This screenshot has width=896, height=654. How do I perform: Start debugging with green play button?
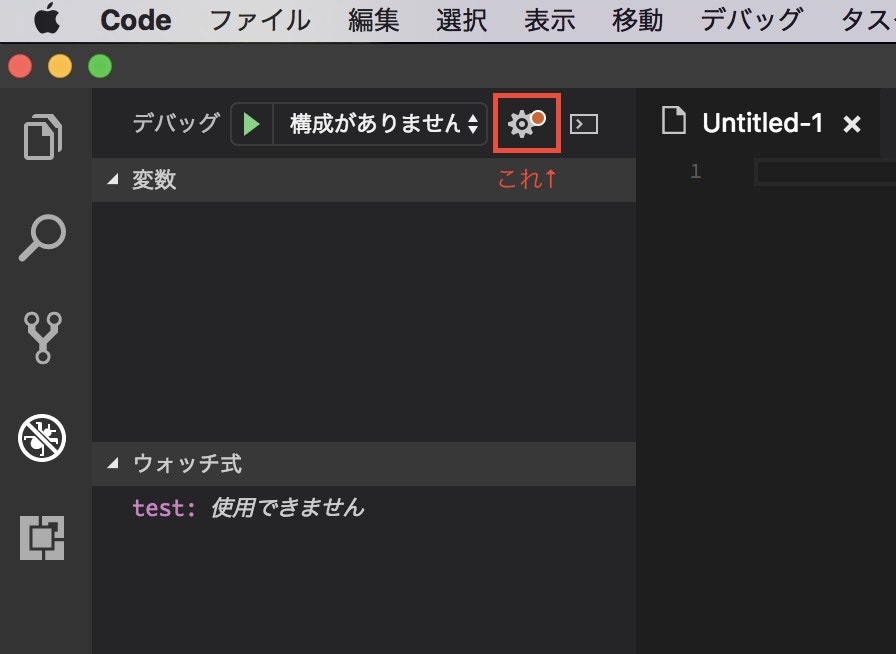[251, 124]
